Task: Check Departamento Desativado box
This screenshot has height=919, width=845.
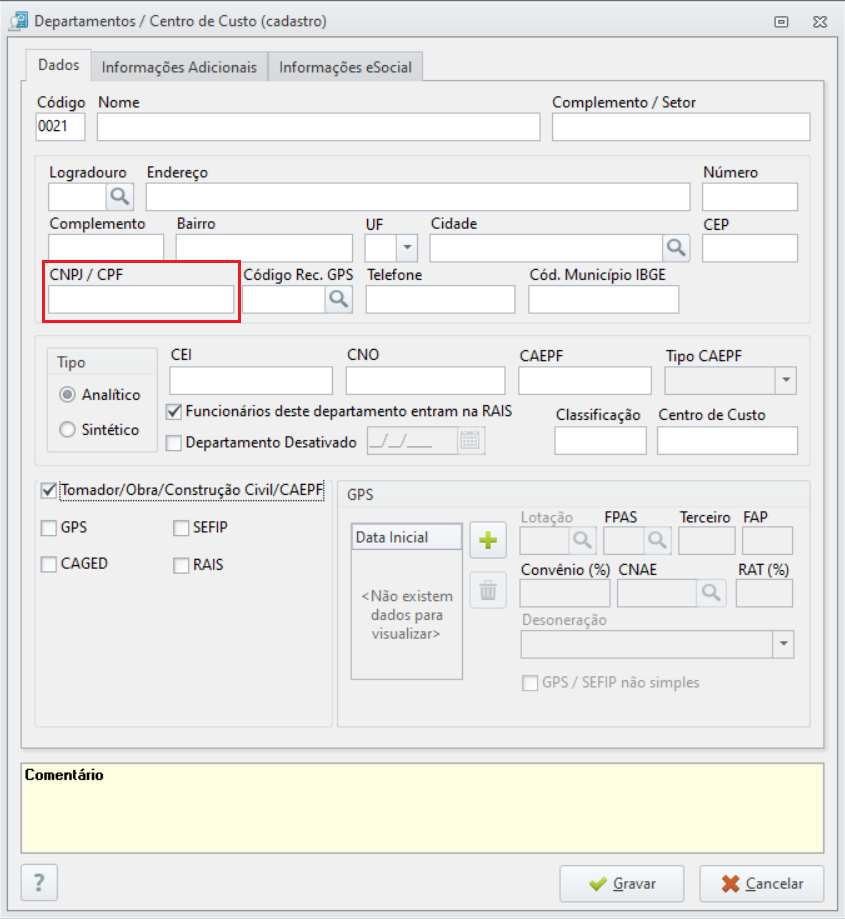Action: point(174,443)
